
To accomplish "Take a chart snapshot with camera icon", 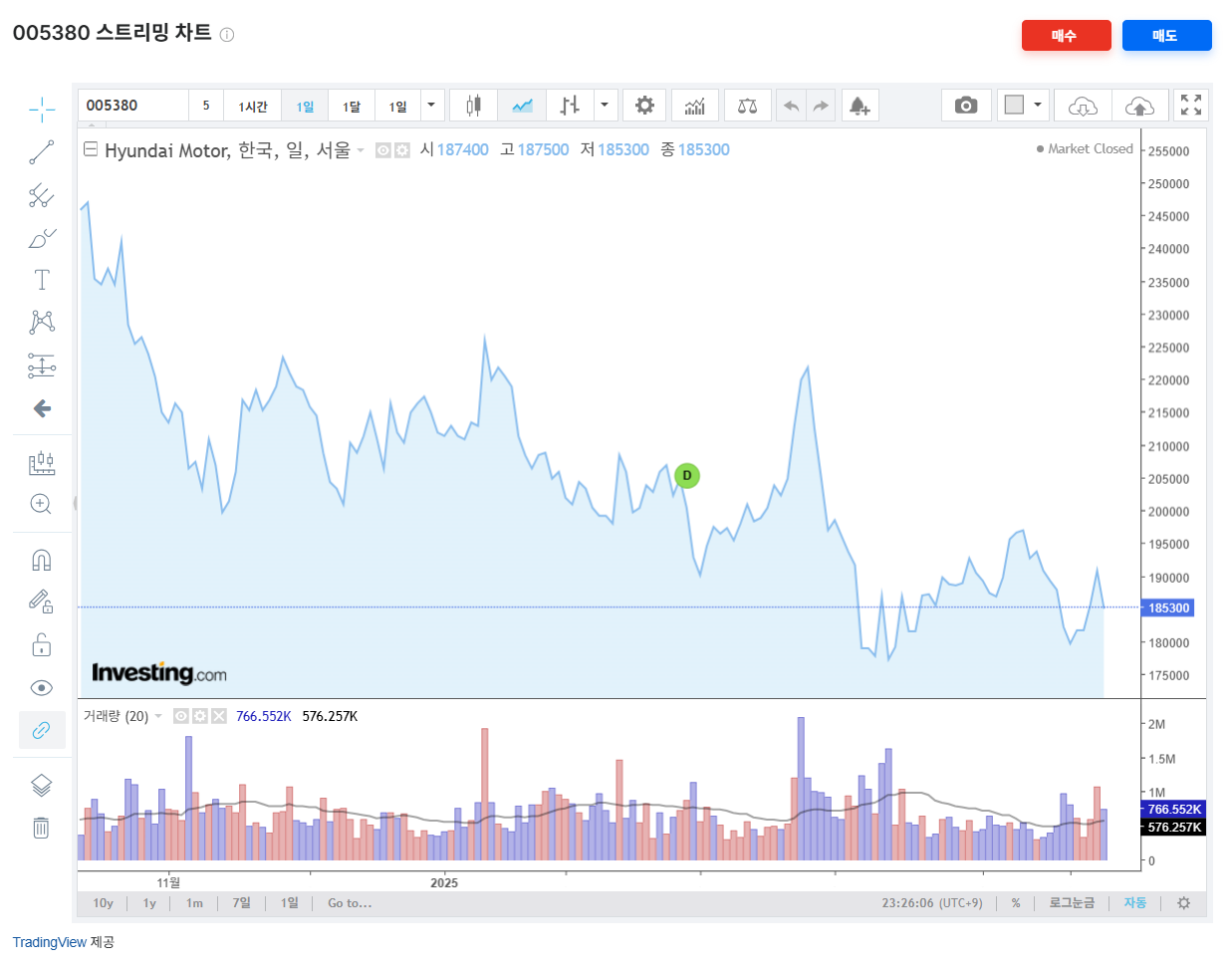I will pyautogui.click(x=966, y=106).
